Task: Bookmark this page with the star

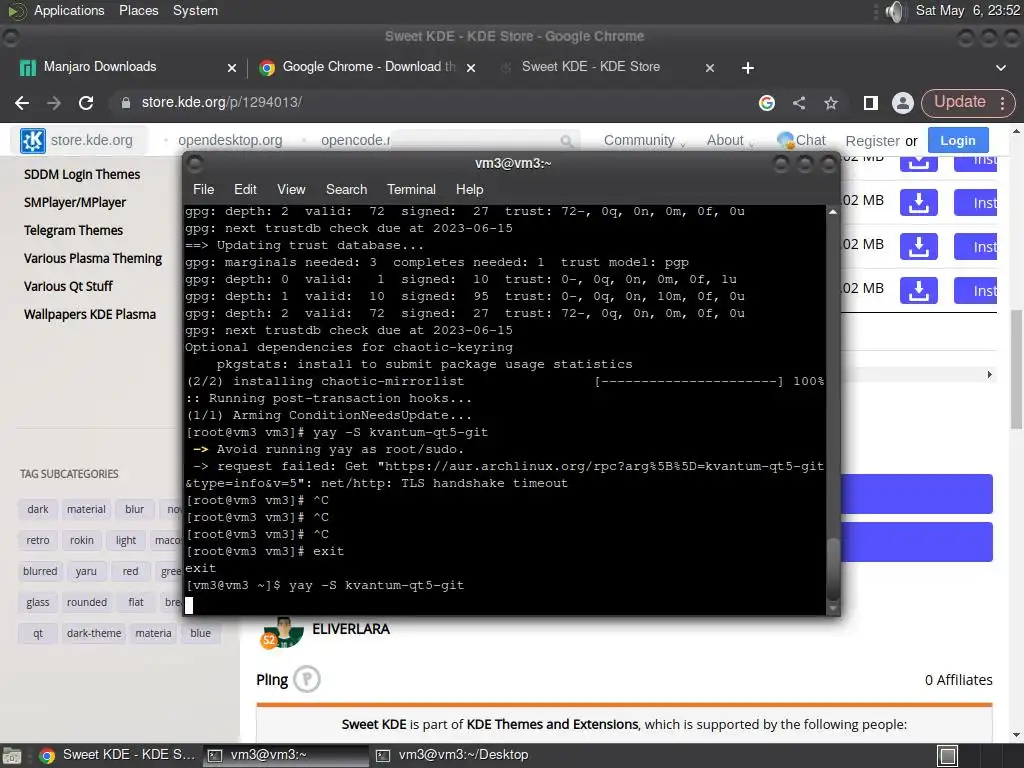Action: point(831,103)
